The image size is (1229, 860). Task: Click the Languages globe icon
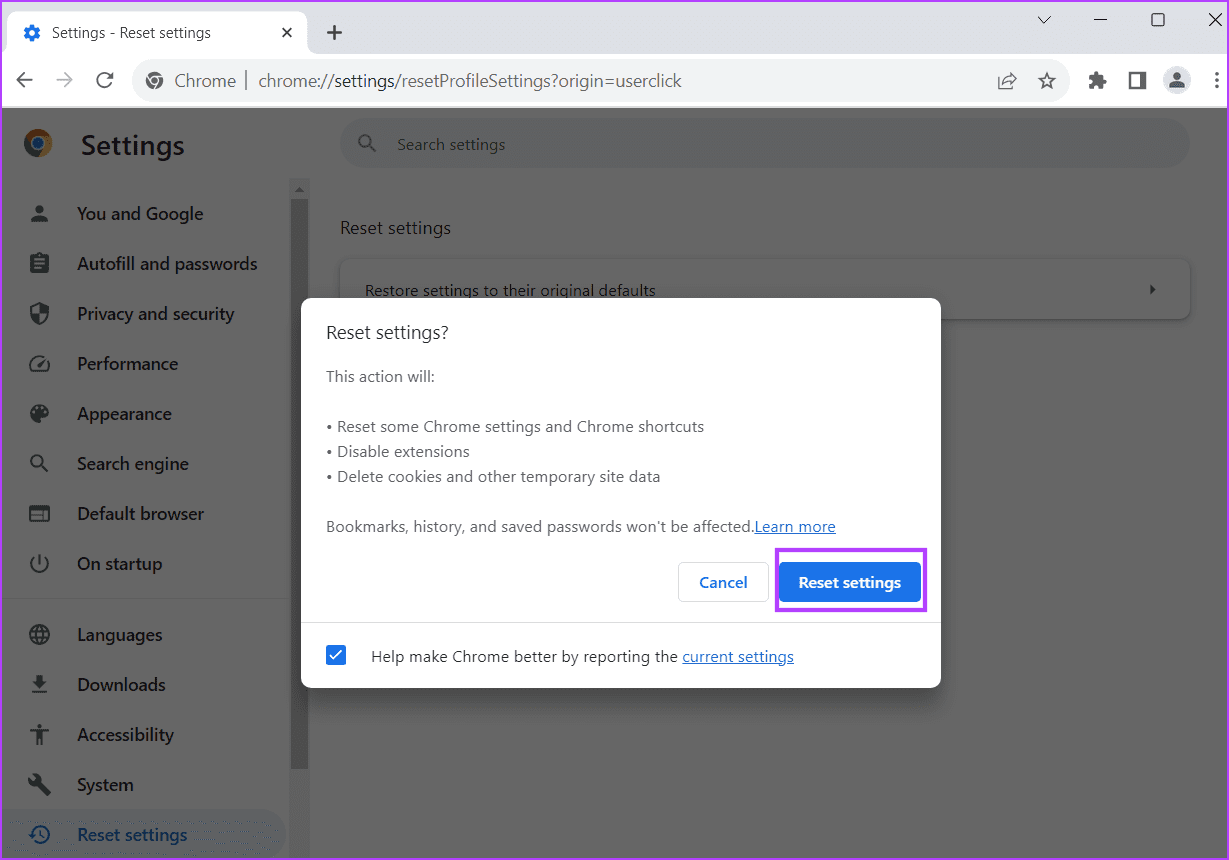coord(39,634)
